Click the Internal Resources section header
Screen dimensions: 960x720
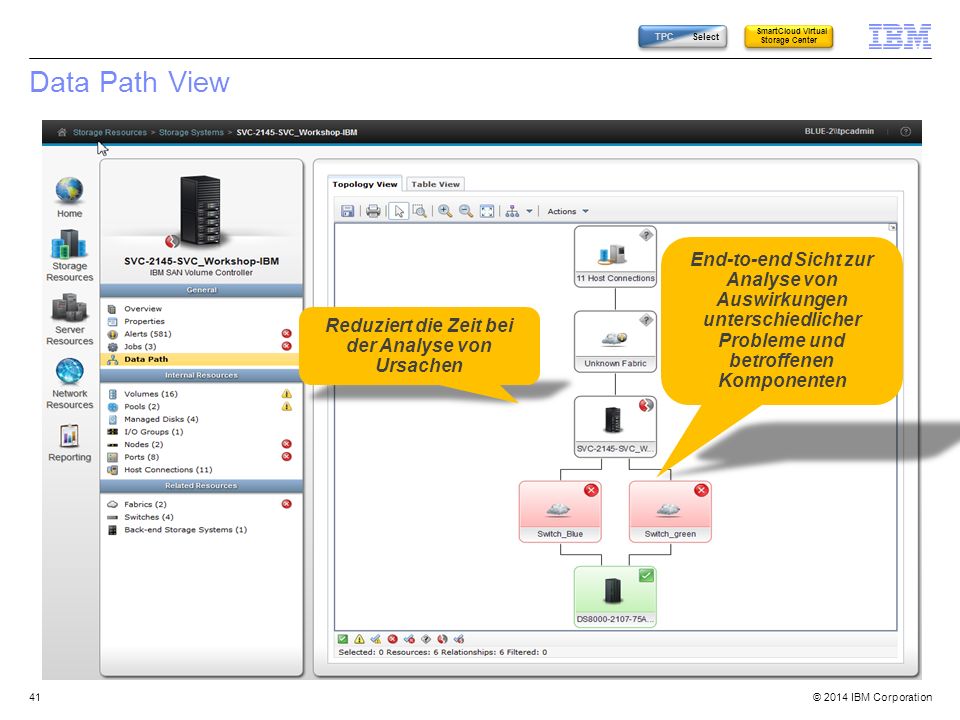coord(201,375)
